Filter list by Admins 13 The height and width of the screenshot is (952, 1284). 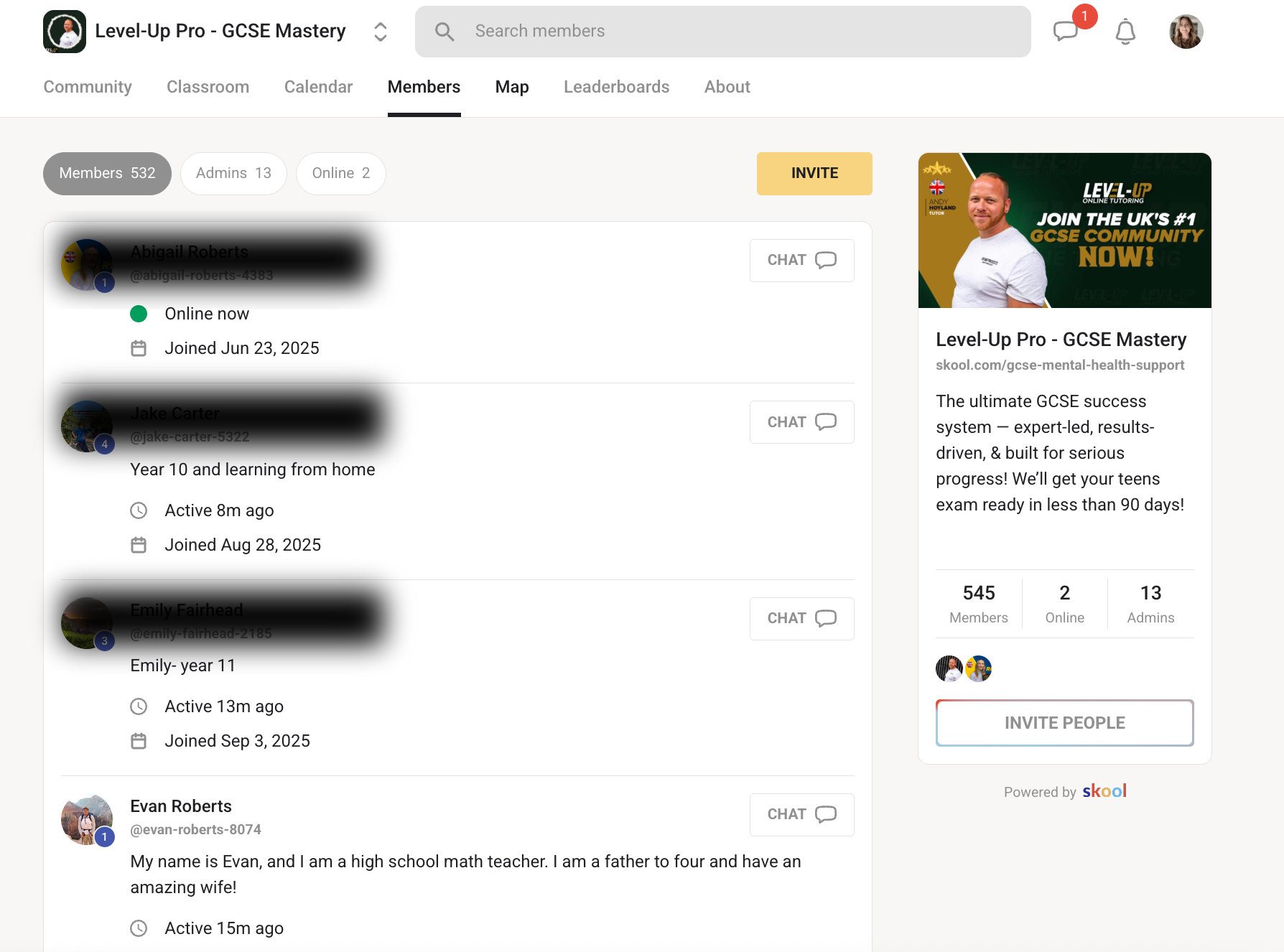coord(233,174)
